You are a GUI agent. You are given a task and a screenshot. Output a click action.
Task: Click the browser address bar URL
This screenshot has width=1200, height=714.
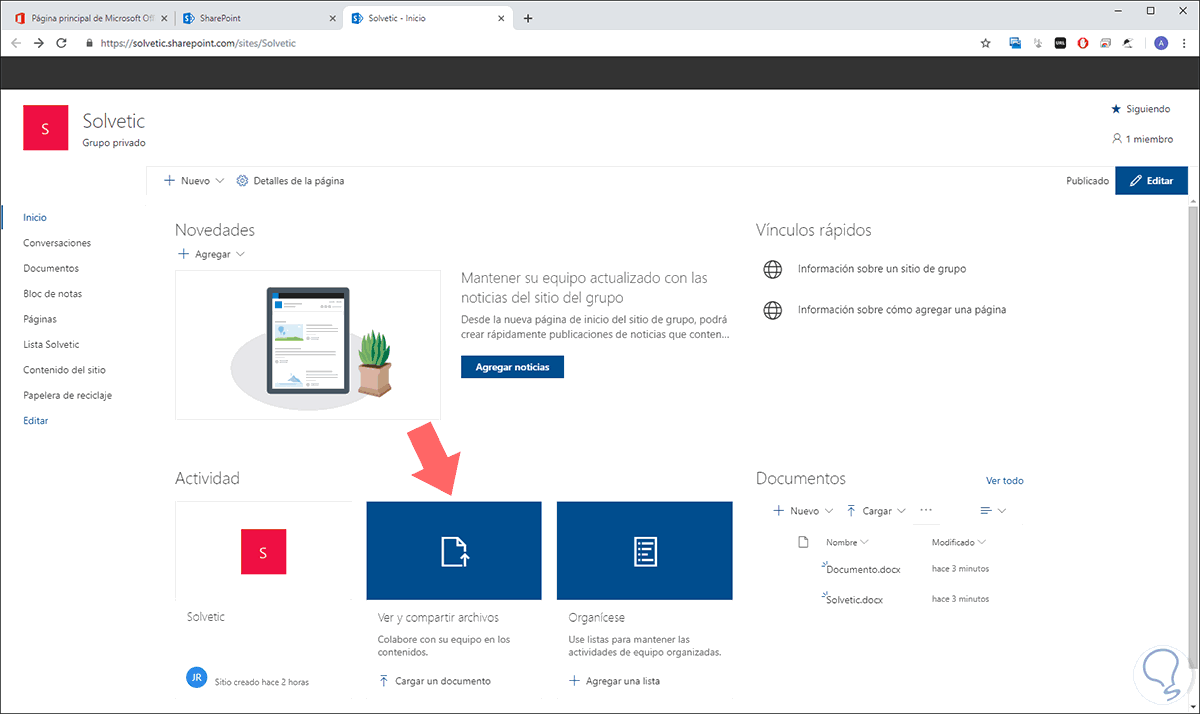[x=198, y=43]
